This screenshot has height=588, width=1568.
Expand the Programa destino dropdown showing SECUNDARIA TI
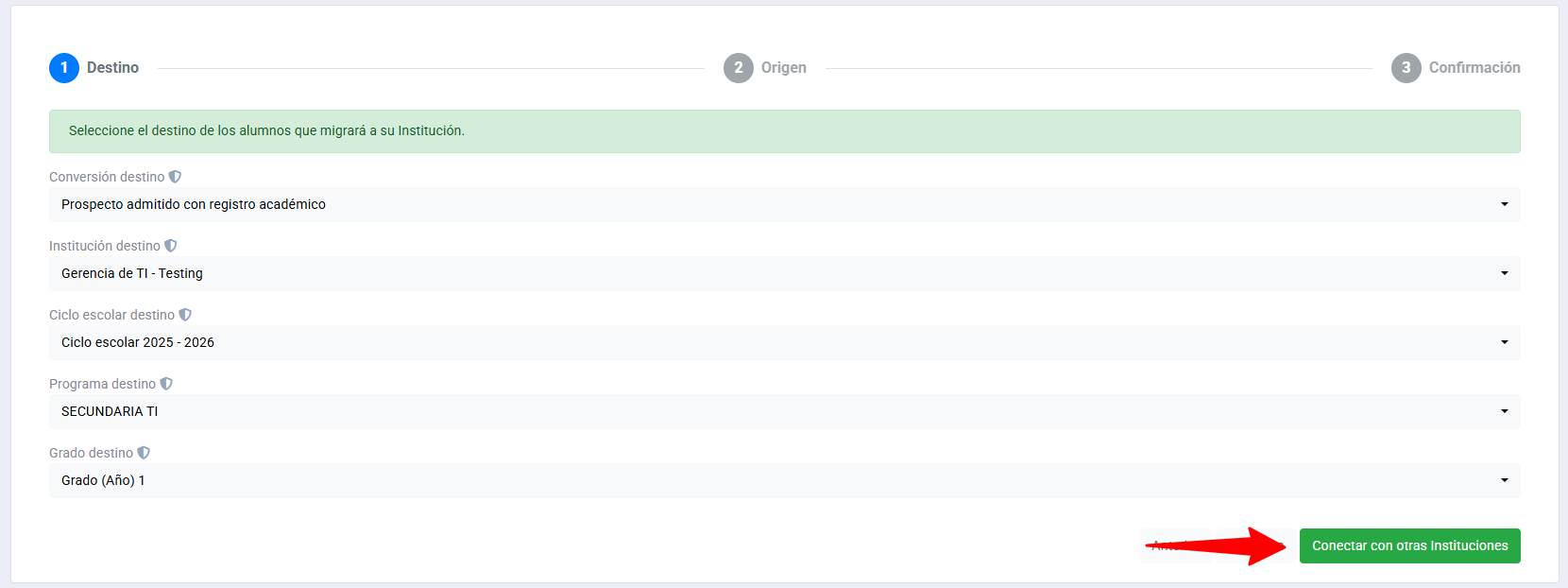point(784,411)
